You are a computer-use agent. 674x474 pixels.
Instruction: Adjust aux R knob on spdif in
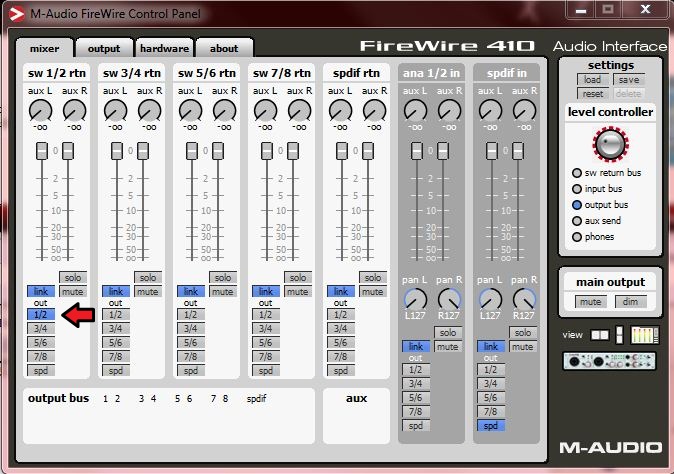click(524, 110)
